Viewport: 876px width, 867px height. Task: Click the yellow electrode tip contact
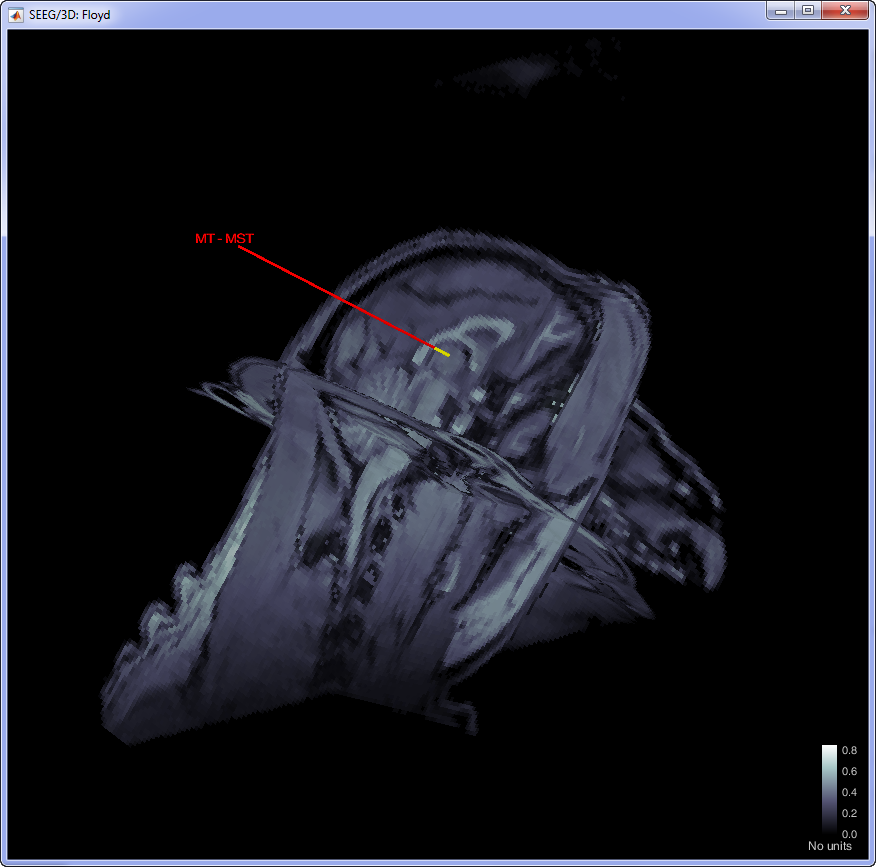(x=441, y=352)
